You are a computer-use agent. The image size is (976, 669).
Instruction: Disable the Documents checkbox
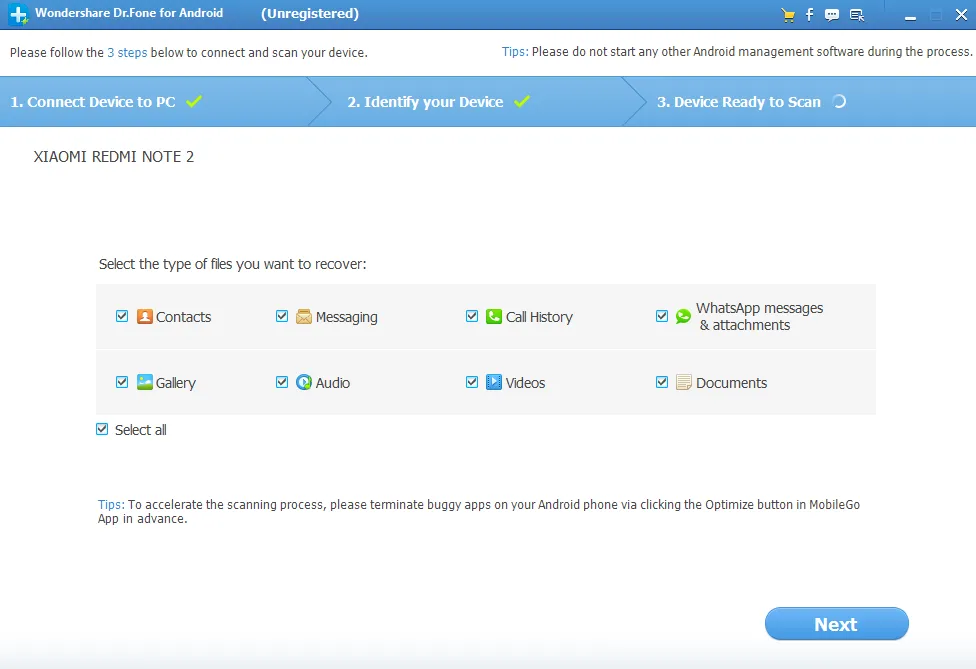coord(662,382)
